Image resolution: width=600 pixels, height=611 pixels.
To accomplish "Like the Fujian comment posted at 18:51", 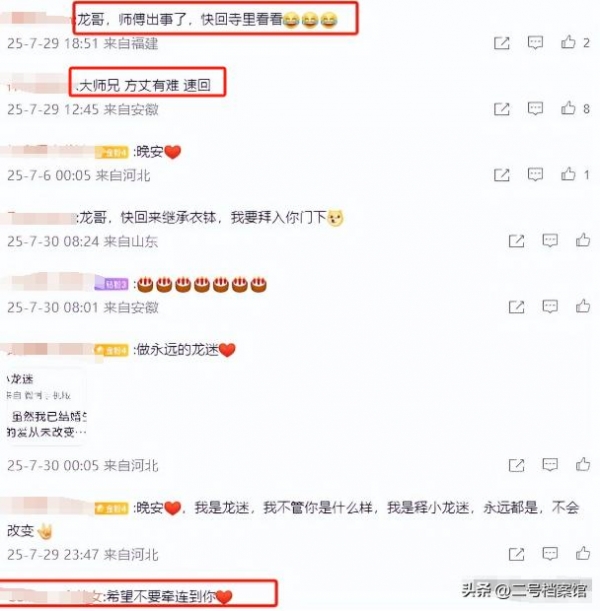I will coord(568,42).
